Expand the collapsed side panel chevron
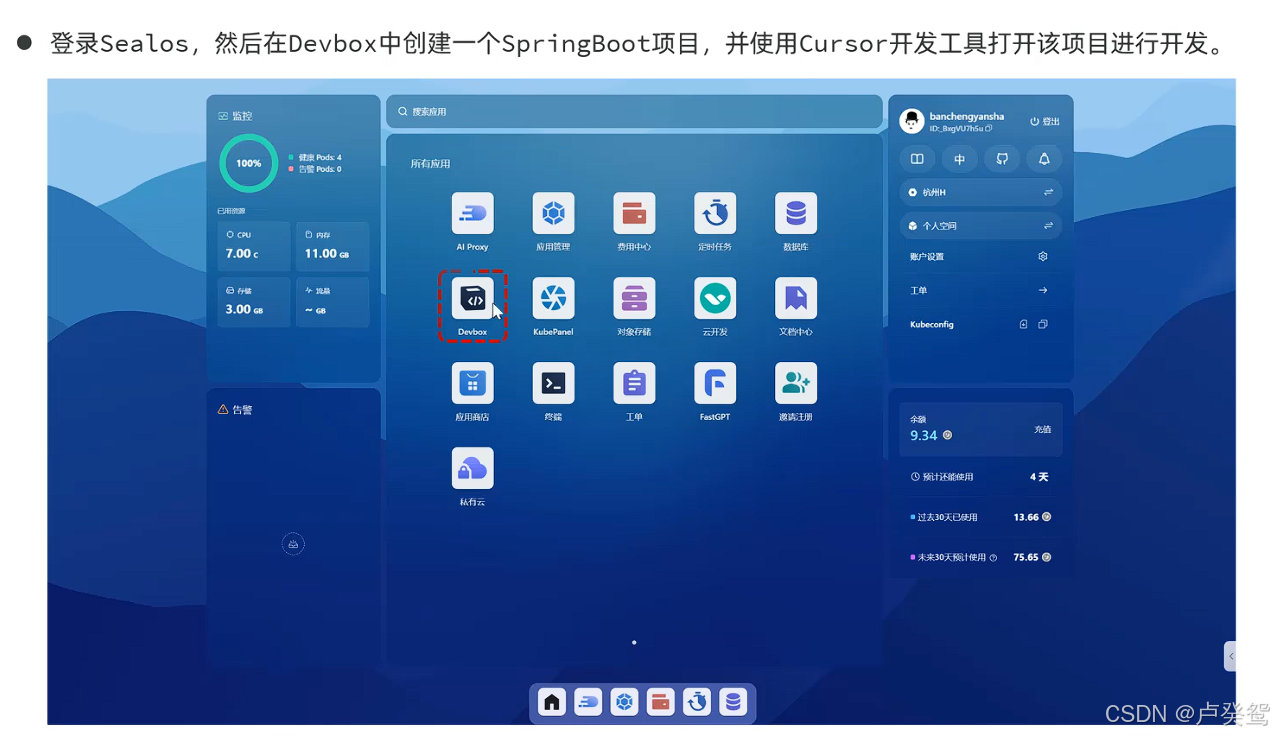This screenshot has height=736, width=1274. click(x=1230, y=656)
